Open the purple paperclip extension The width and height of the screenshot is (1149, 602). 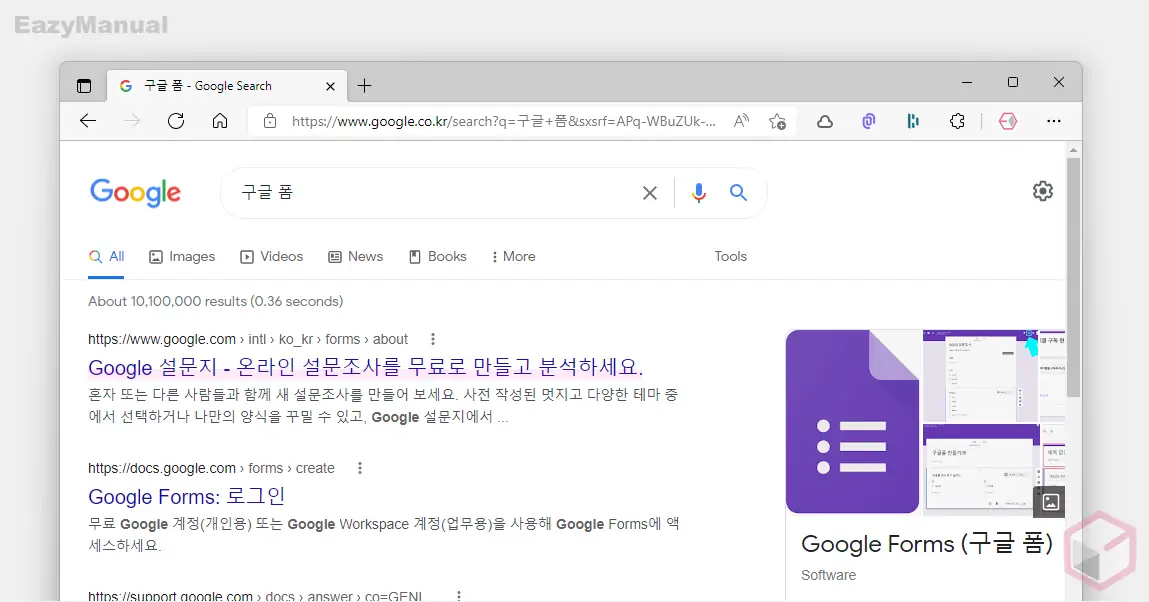click(x=868, y=122)
